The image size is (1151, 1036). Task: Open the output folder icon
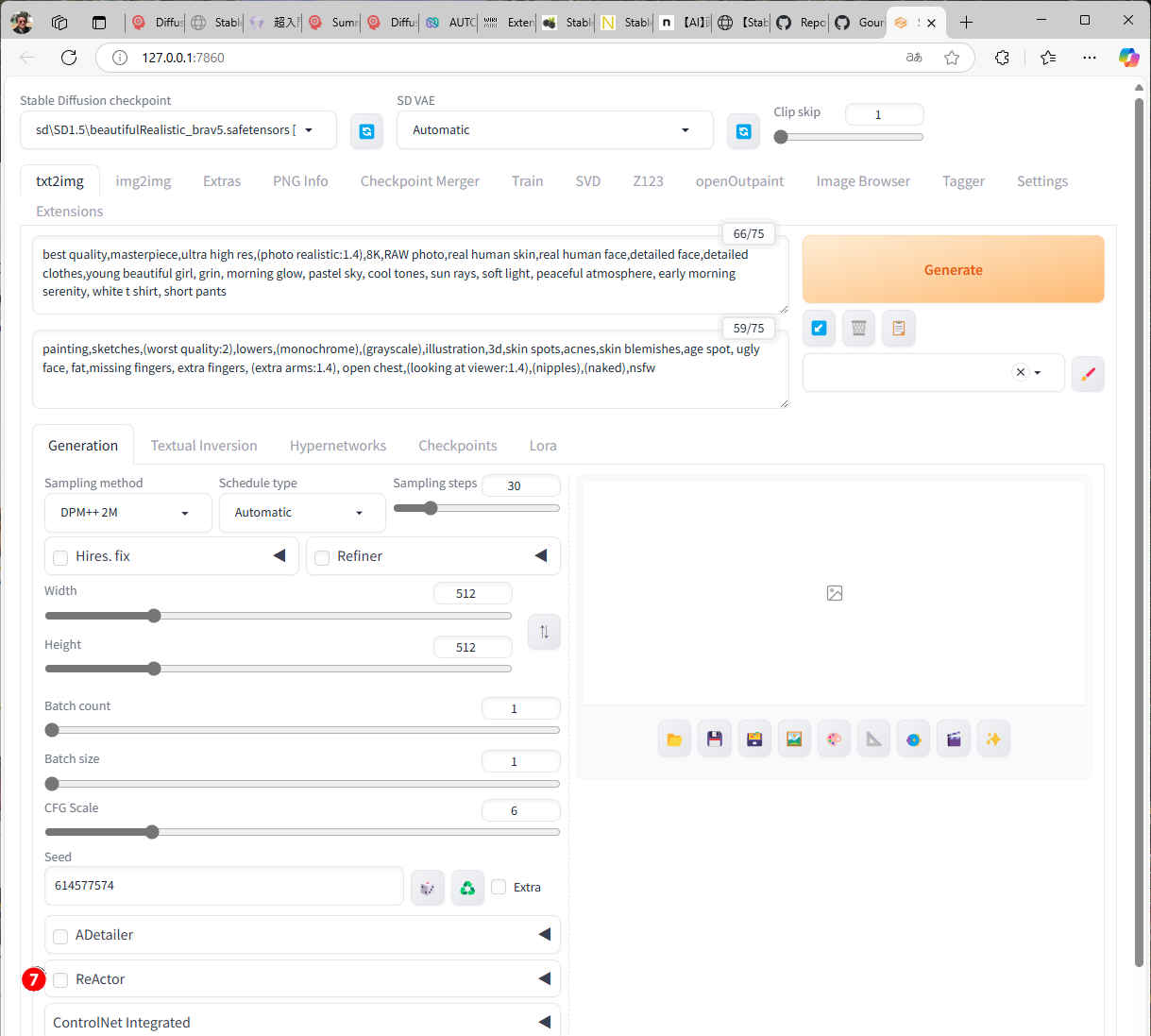[x=674, y=739]
